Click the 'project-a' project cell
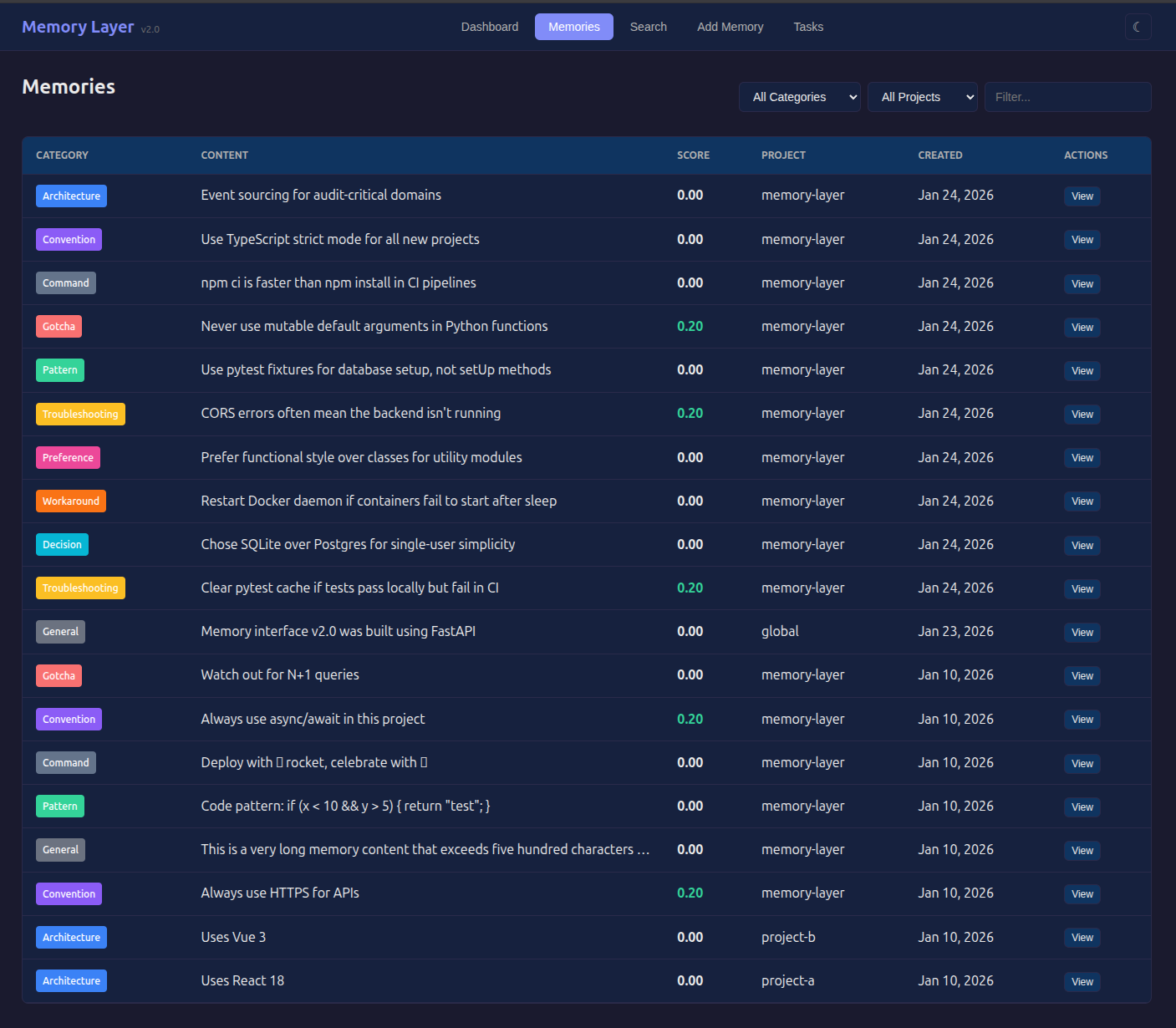 point(787,980)
